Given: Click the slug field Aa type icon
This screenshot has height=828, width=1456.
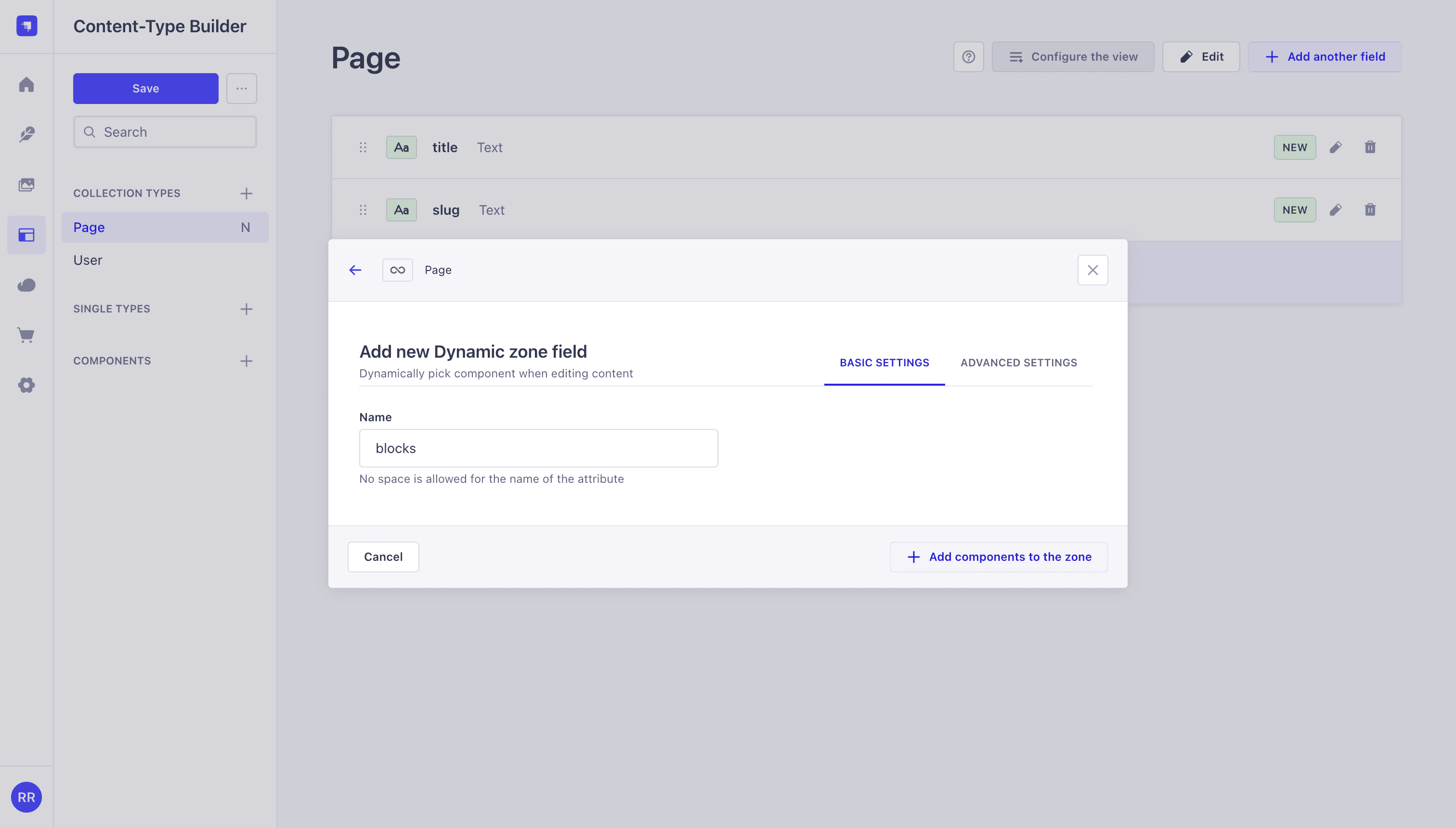Looking at the screenshot, I should click(402, 210).
